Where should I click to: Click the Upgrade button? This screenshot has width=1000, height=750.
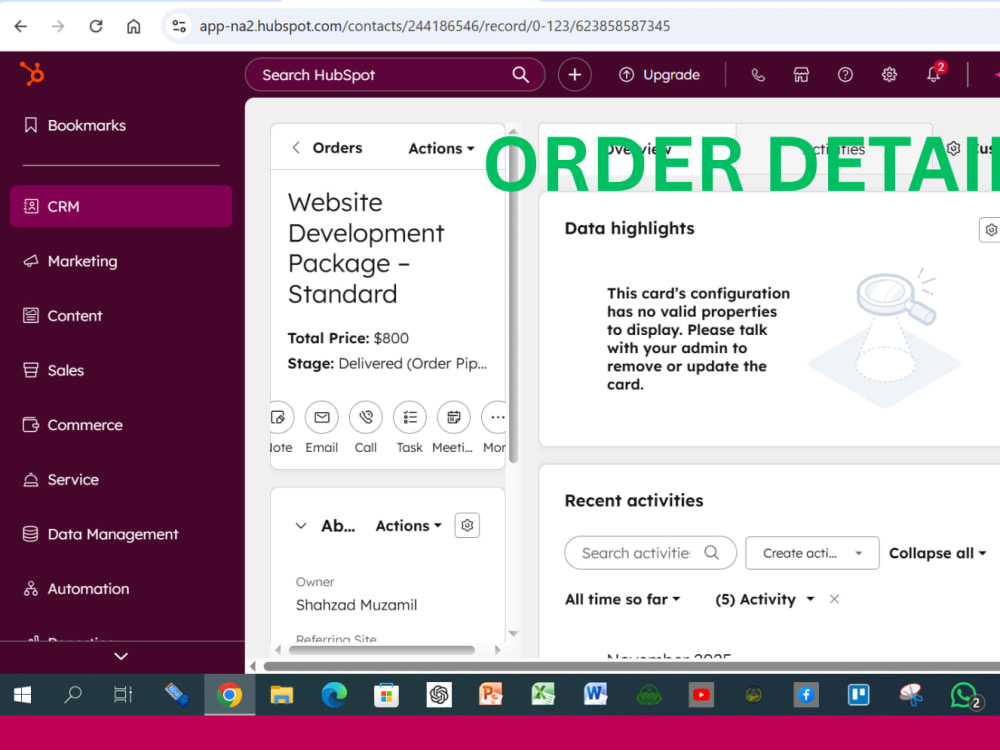click(659, 75)
